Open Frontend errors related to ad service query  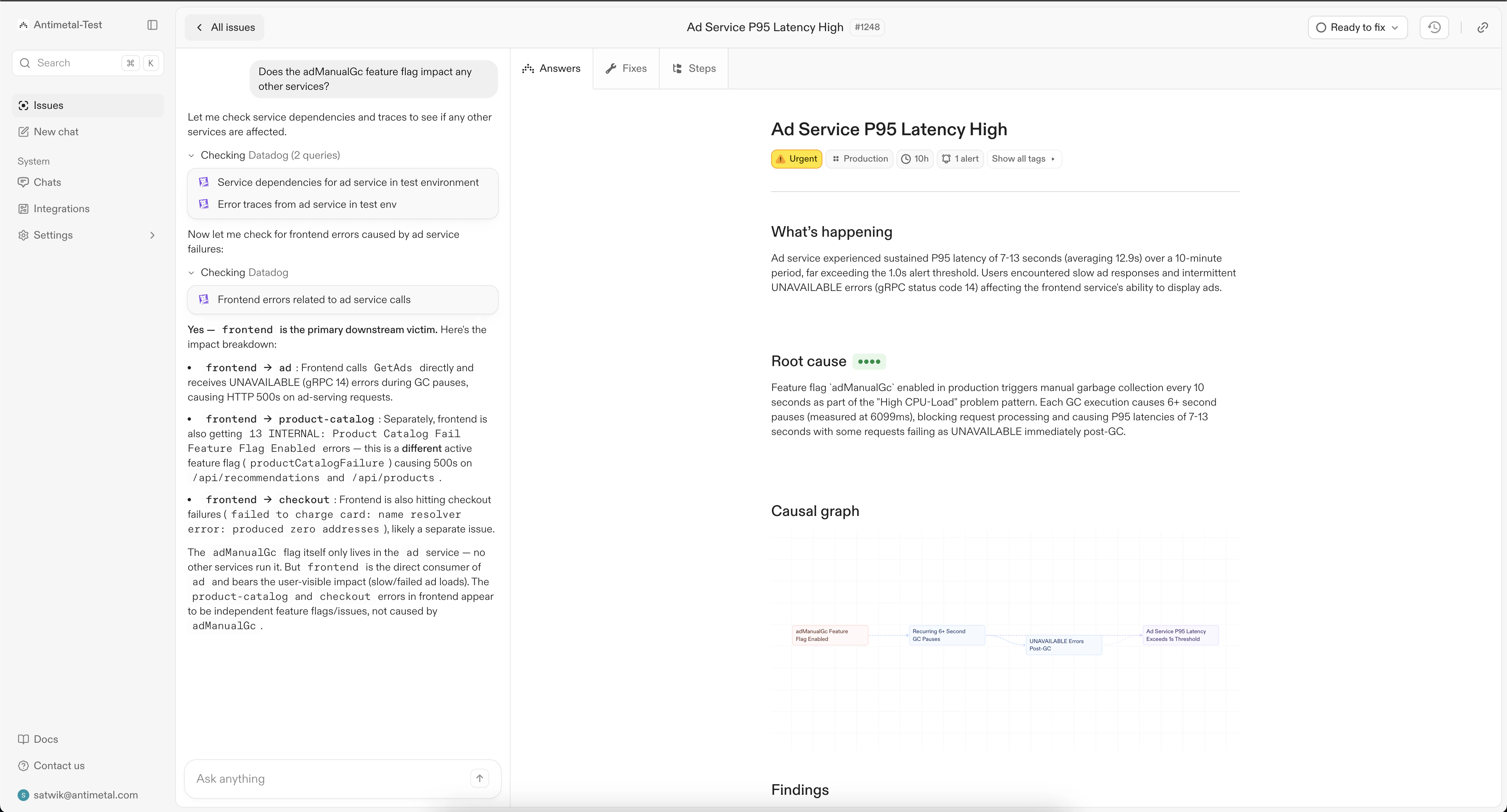coord(314,299)
